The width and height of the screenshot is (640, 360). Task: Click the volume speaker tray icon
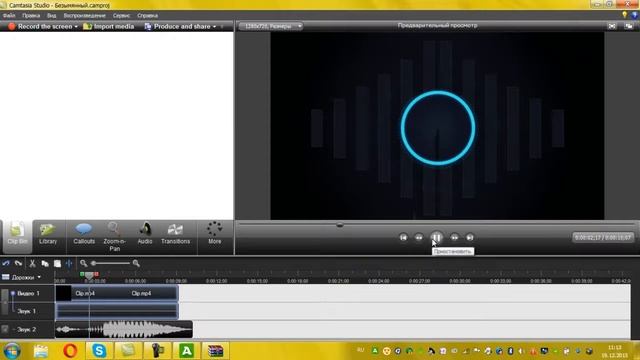click(x=521, y=351)
